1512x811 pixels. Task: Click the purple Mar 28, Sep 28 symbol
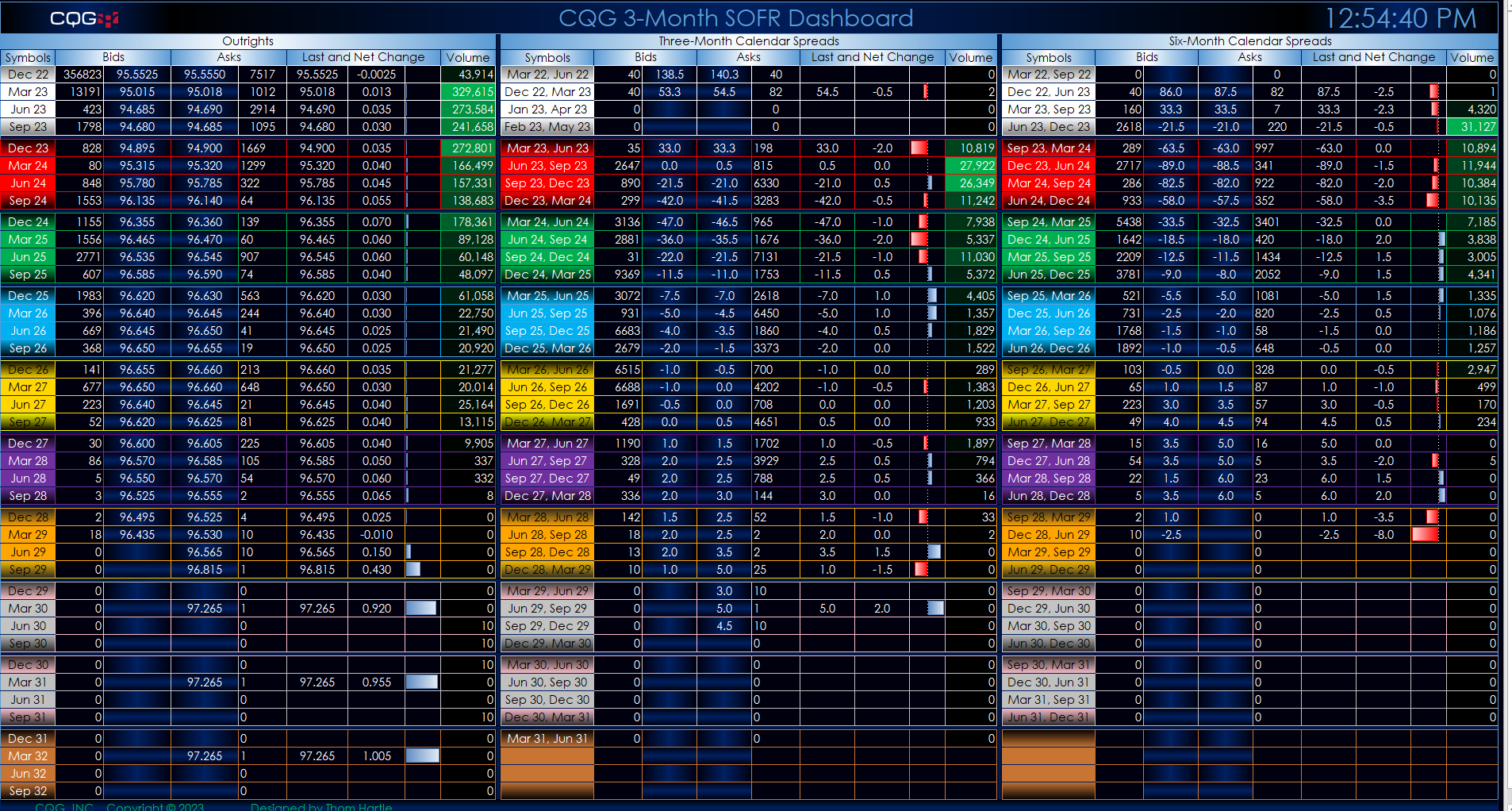(x=1049, y=479)
